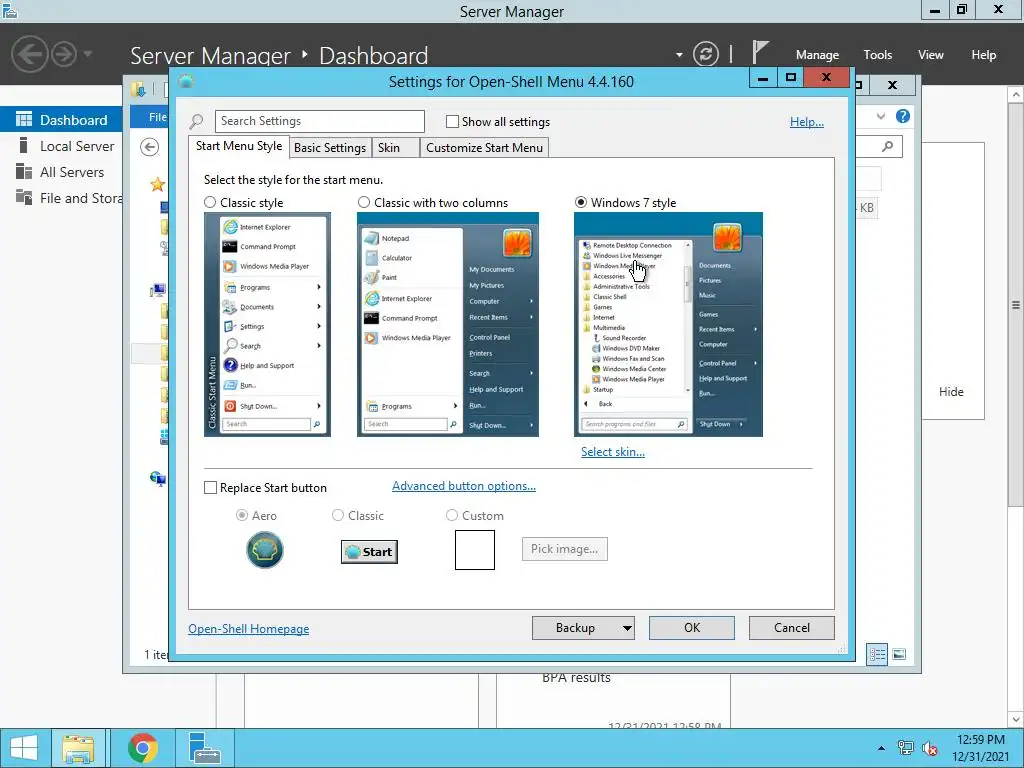
Task: Switch Explorer to details view icon
Action: click(x=877, y=654)
